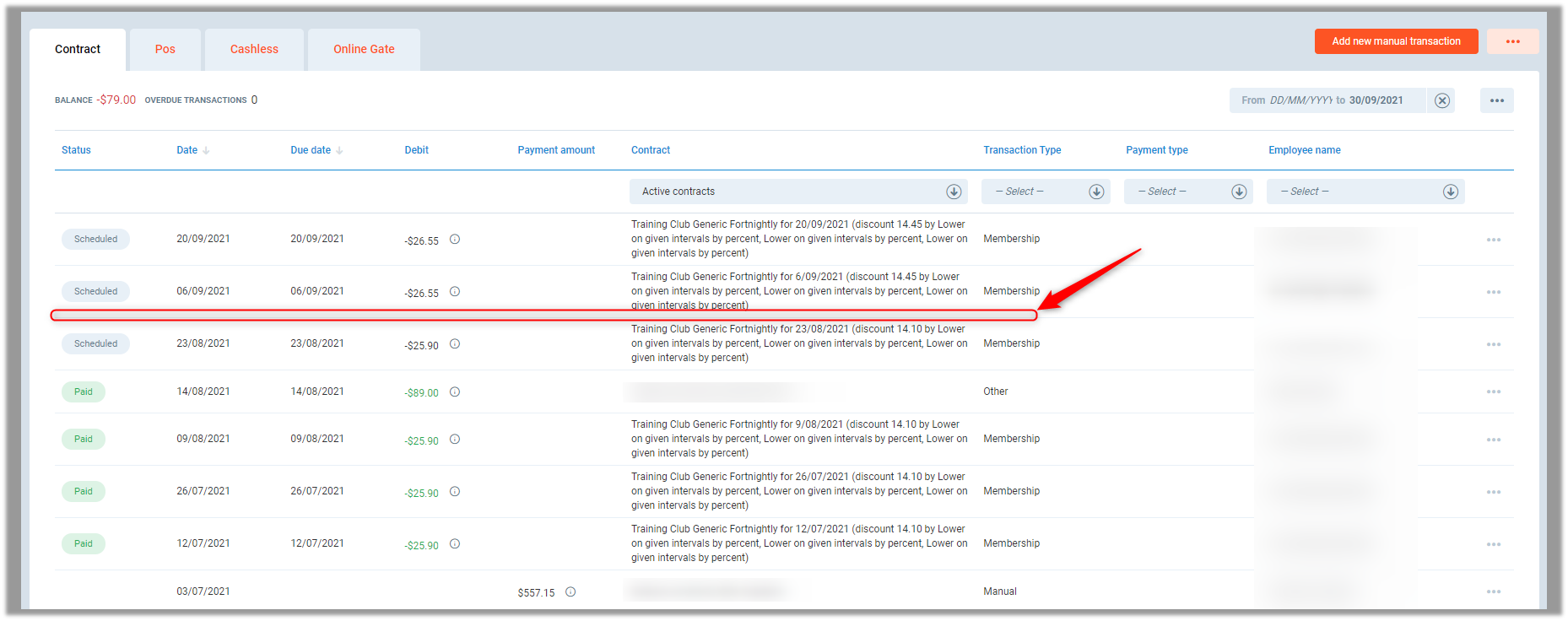The width and height of the screenshot is (1568, 621).
Task: Switch to the Pos tab
Action: tap(165, 50)
